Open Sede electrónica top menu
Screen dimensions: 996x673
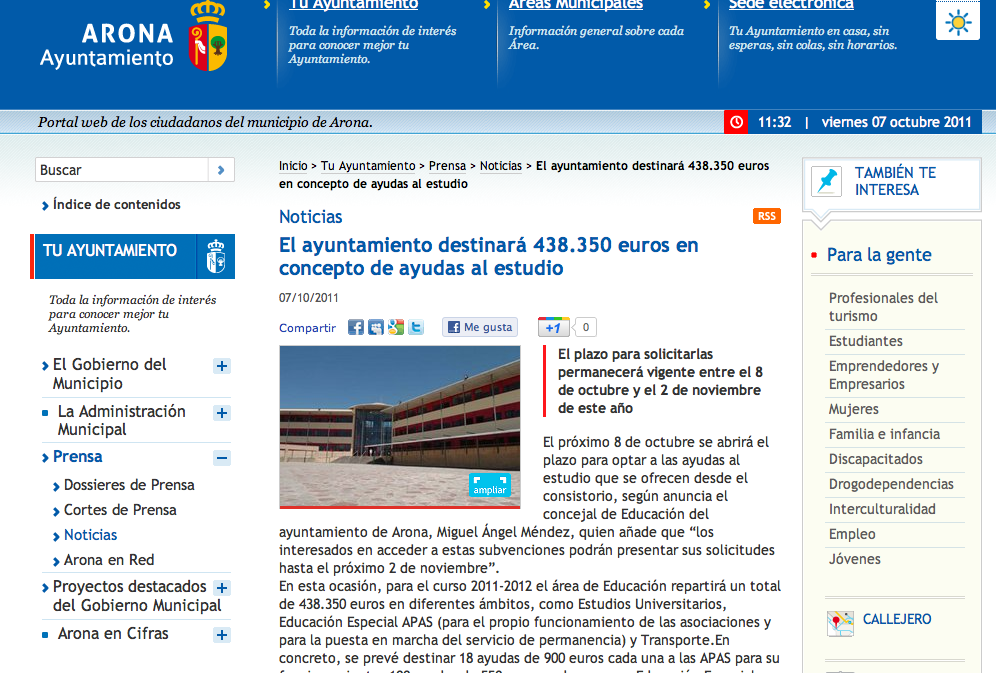pos(790,5)
